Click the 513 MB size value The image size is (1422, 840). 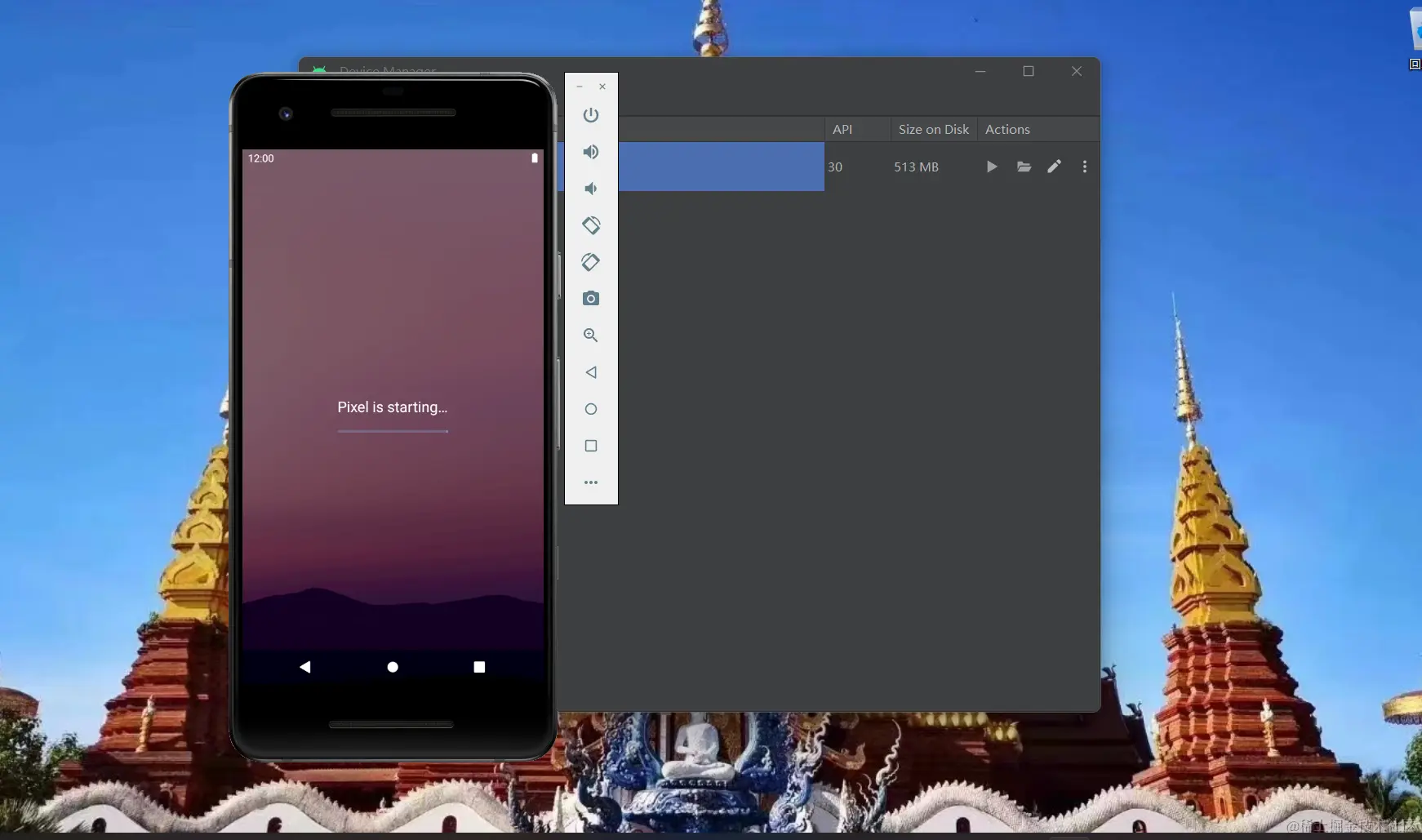pyautogui.click(x=916, y=167)
